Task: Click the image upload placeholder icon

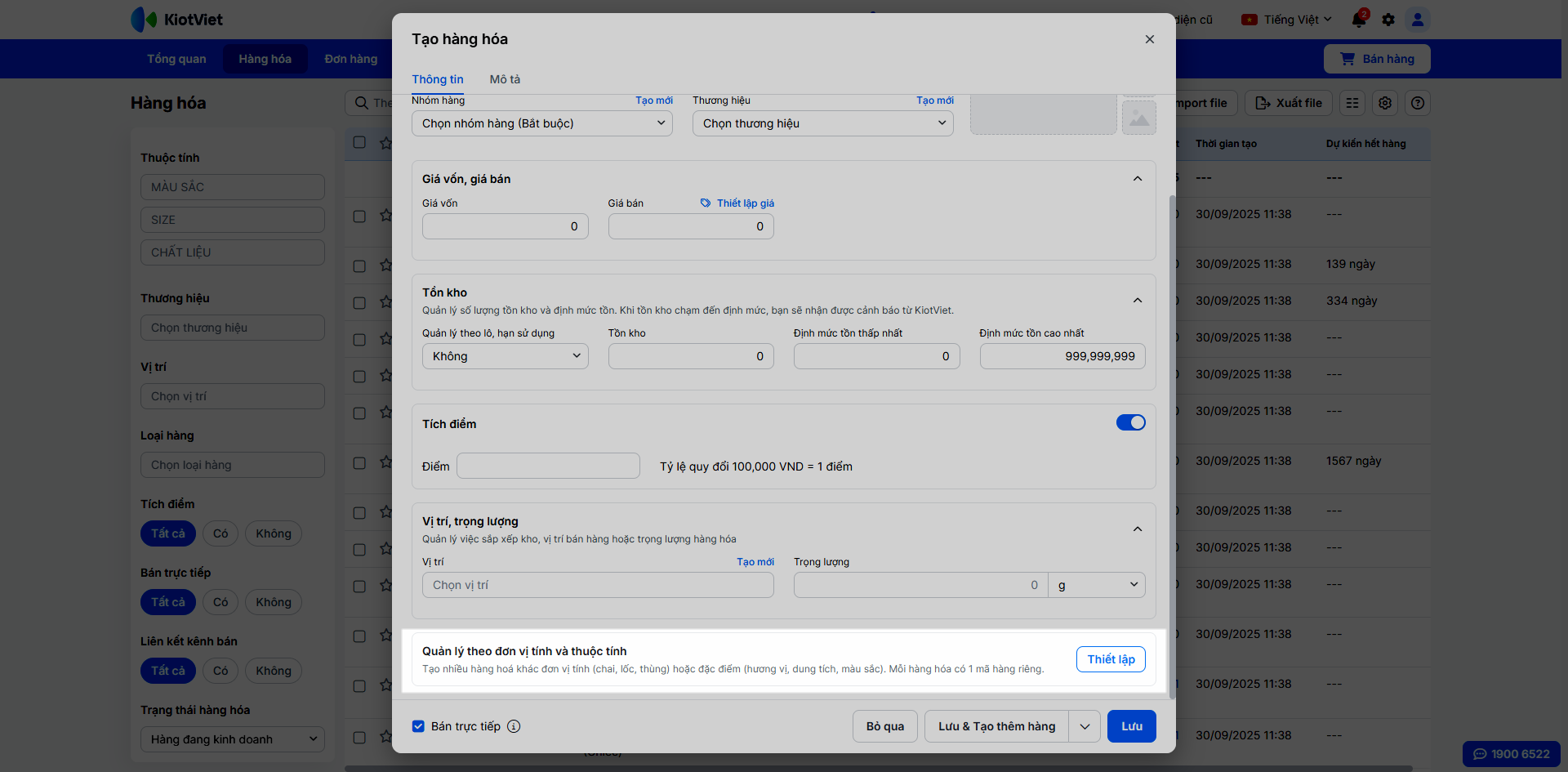Action: tap(1139, 118)
